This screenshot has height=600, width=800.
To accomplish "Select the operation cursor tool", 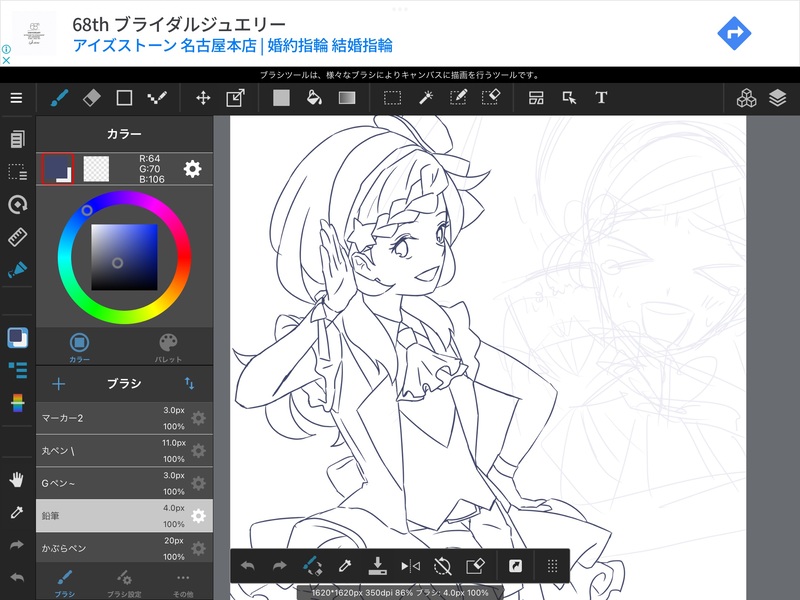I will click(x=569, y=97).
